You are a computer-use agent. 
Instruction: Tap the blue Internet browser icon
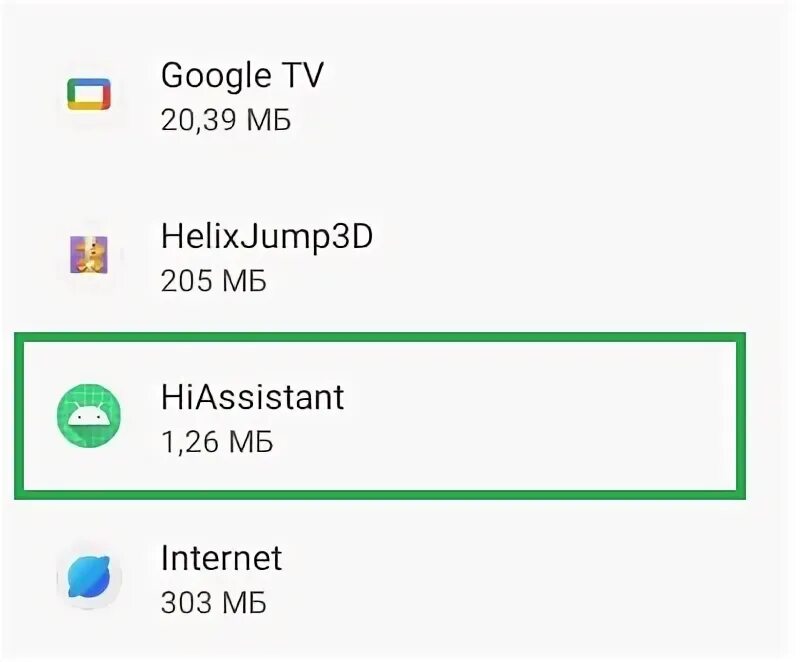89,576
